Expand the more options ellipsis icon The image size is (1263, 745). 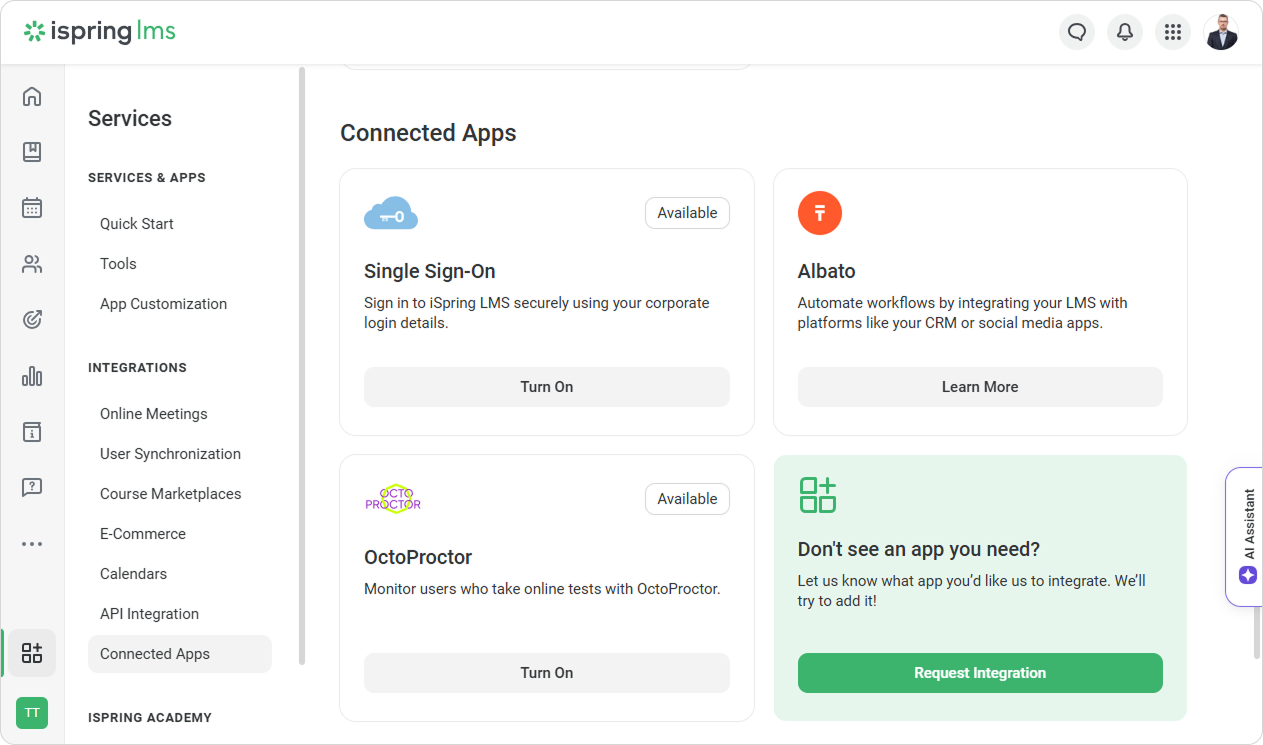click(x=32, y=544)
